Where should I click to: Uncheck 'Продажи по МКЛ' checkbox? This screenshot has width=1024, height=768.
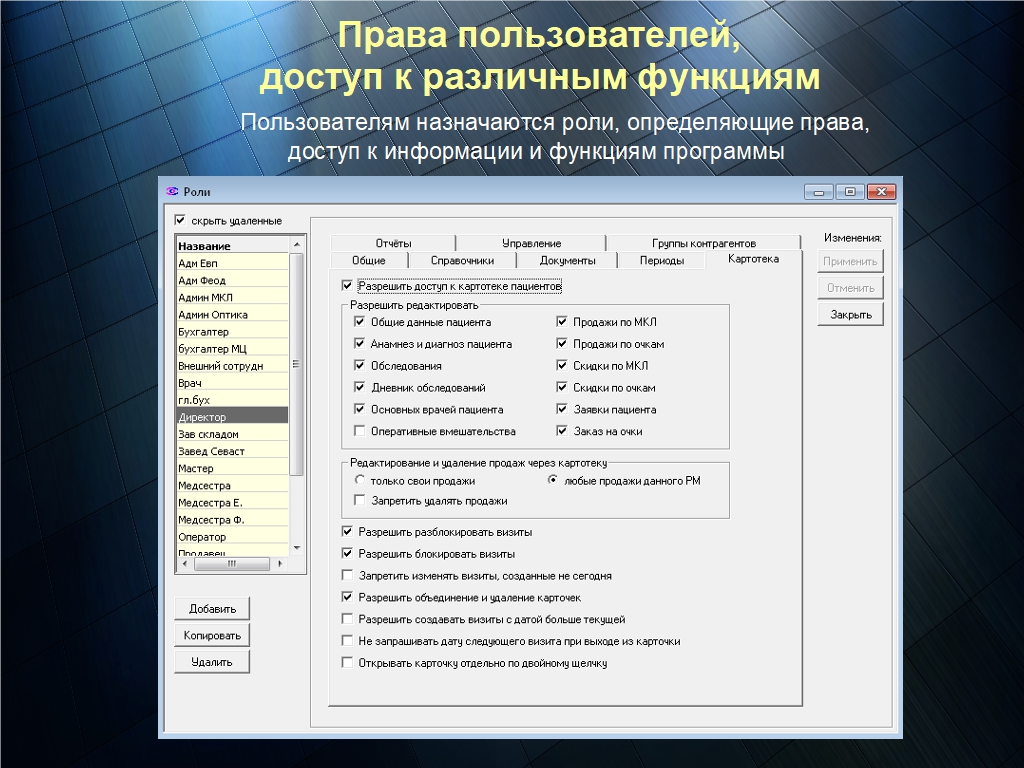[562, 323]
